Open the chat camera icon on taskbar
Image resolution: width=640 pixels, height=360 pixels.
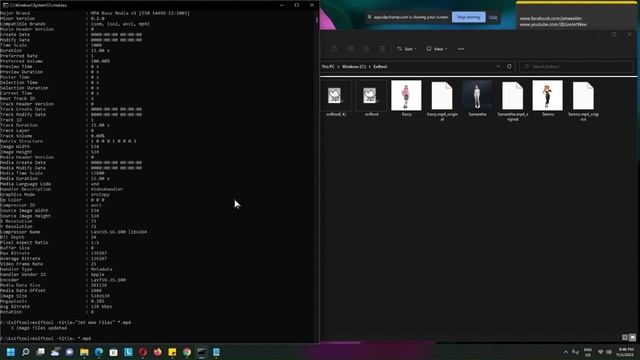pos(69,352)
